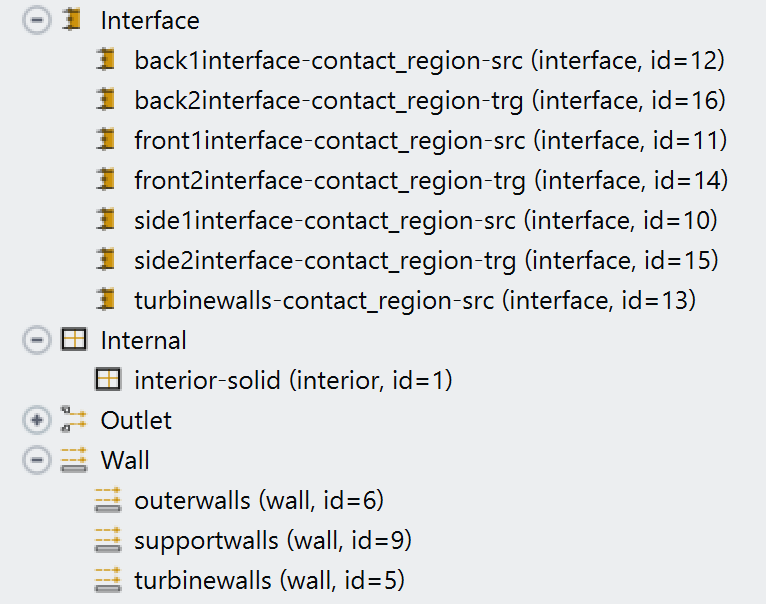Click icon beside supportwalls wall
Screen dimensions: 766x604
[x=106, y=540]
